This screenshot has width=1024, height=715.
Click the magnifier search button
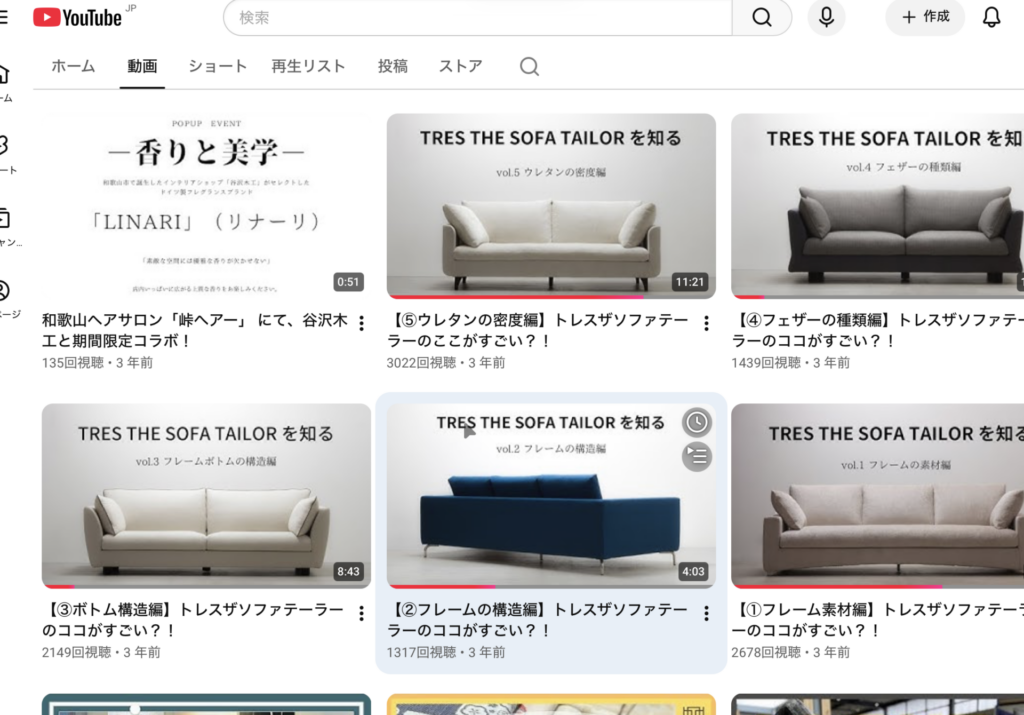761,18
